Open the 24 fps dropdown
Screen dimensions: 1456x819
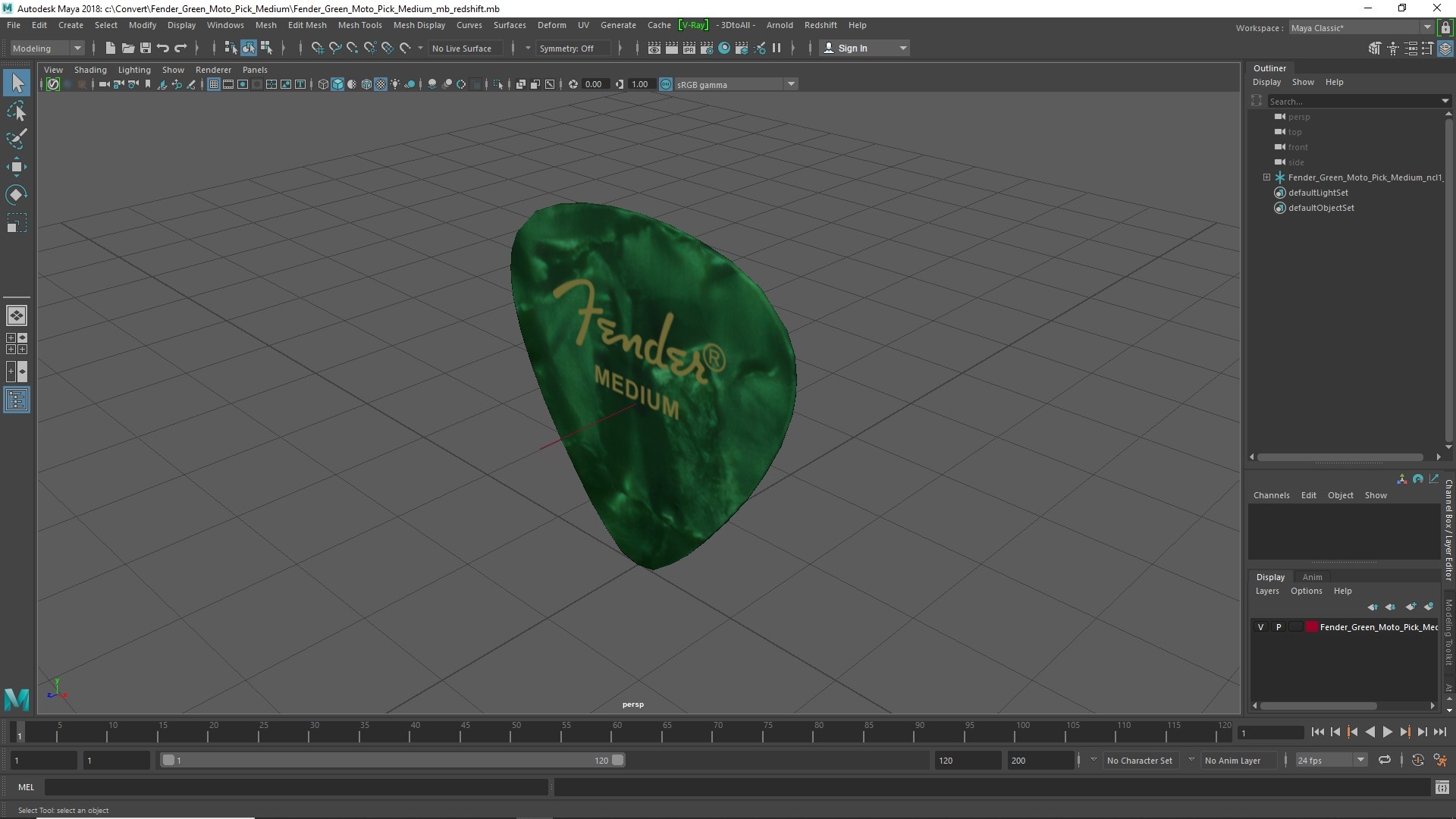click(1331, 760)
